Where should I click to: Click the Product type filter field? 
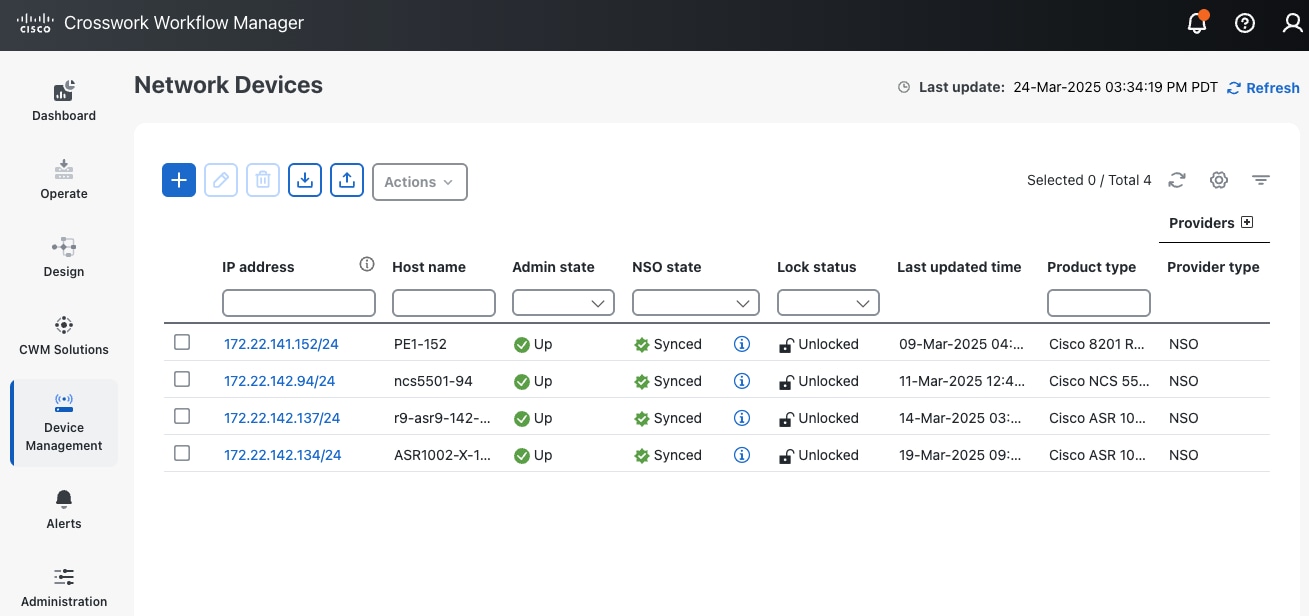(x=1099, y=303)
